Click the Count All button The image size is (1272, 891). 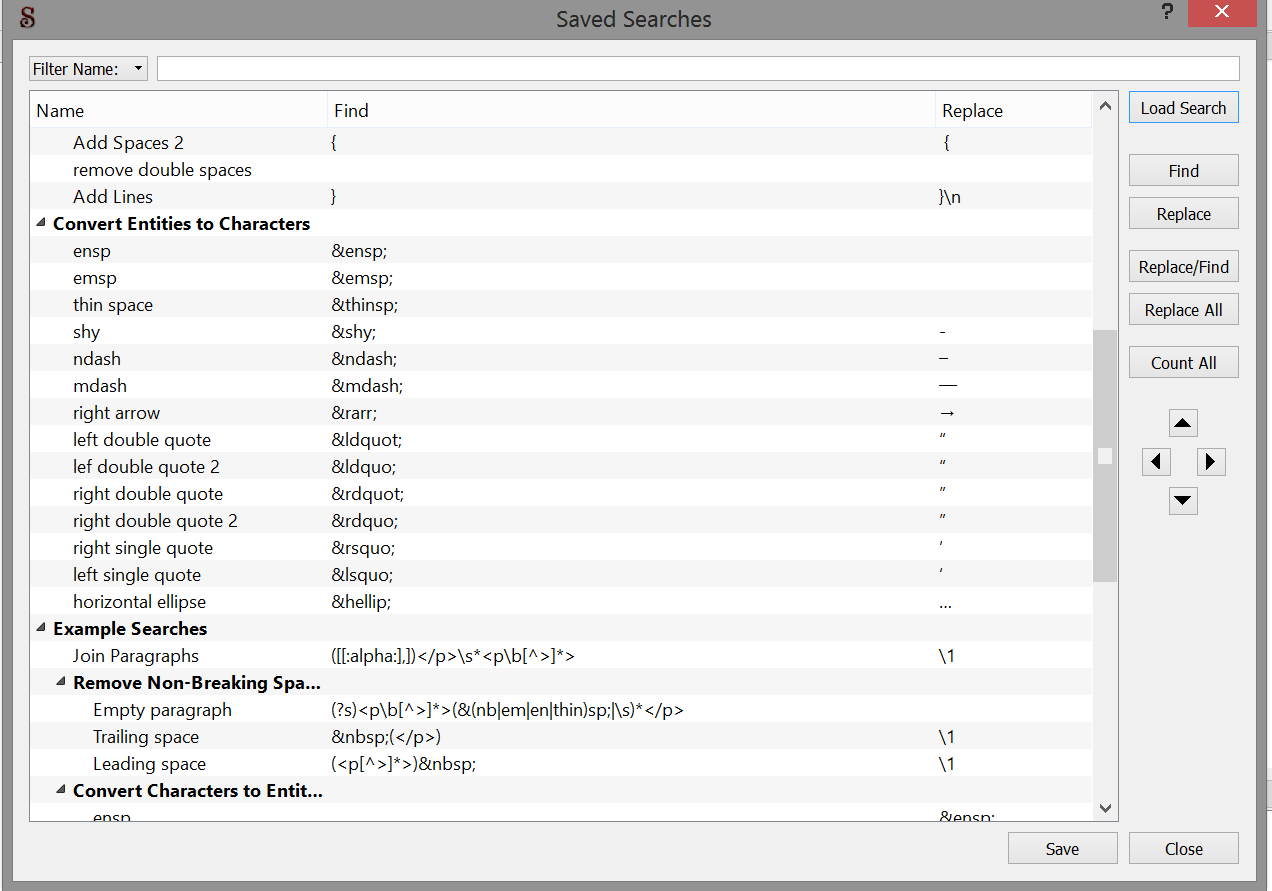(1183, 363)
